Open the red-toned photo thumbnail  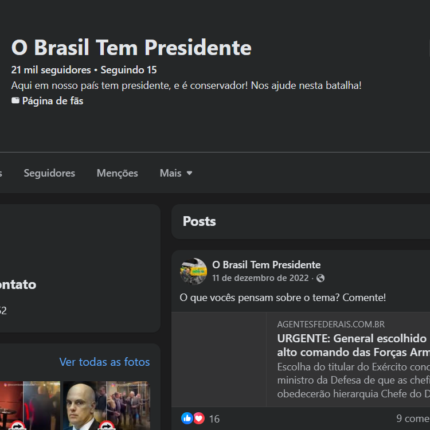tap(30, 405)
